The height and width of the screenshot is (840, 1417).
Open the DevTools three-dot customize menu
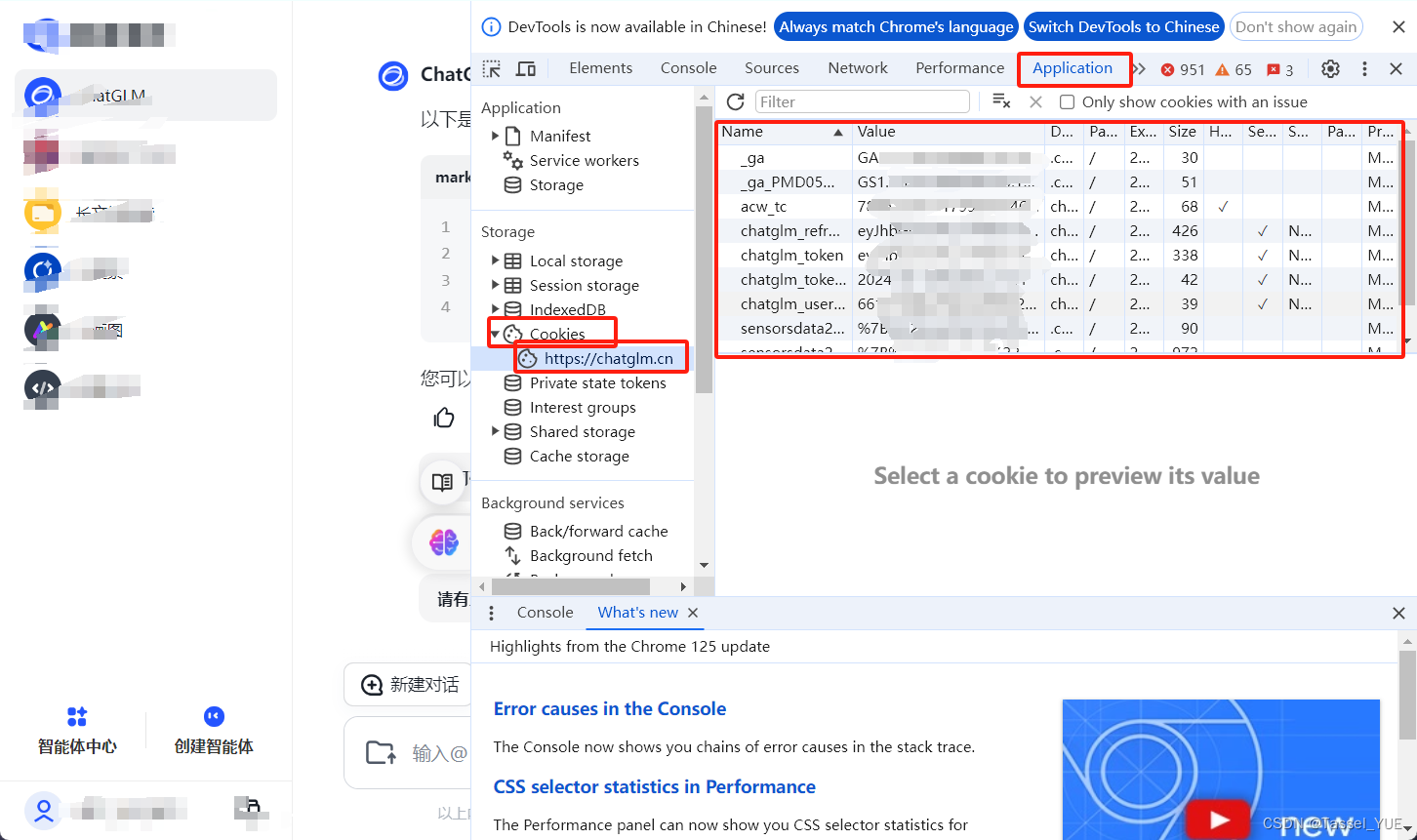(x=1364, y=69)
